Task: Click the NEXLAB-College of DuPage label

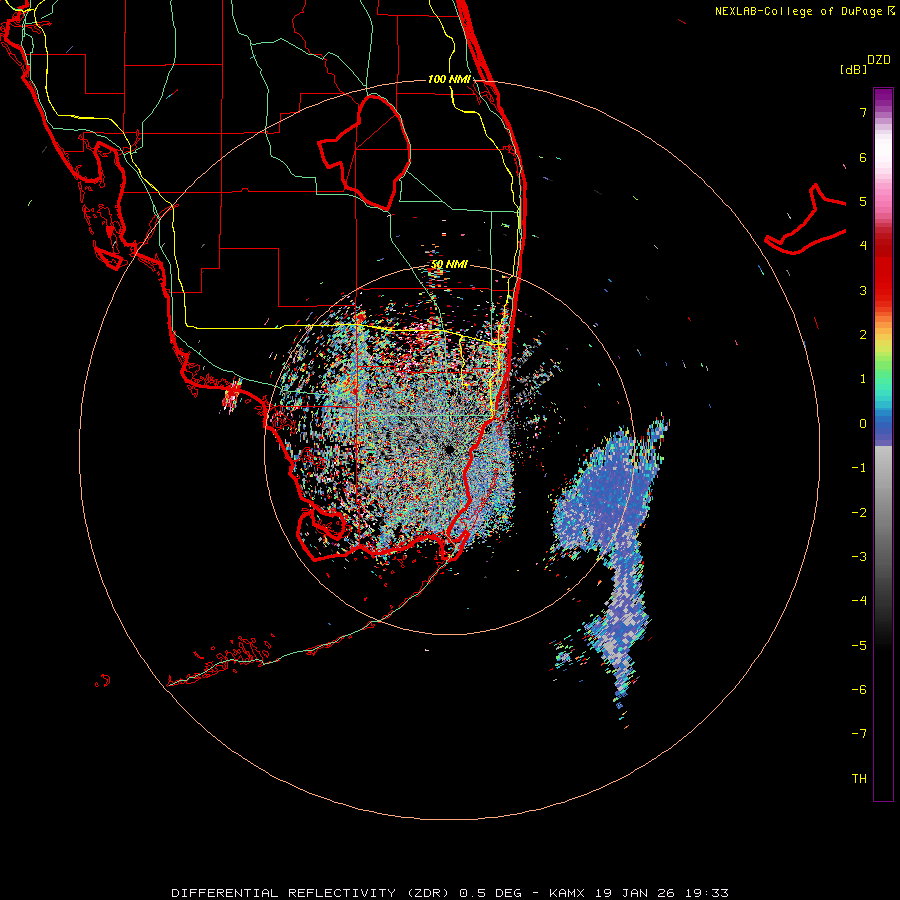Action: click(804, 11)
